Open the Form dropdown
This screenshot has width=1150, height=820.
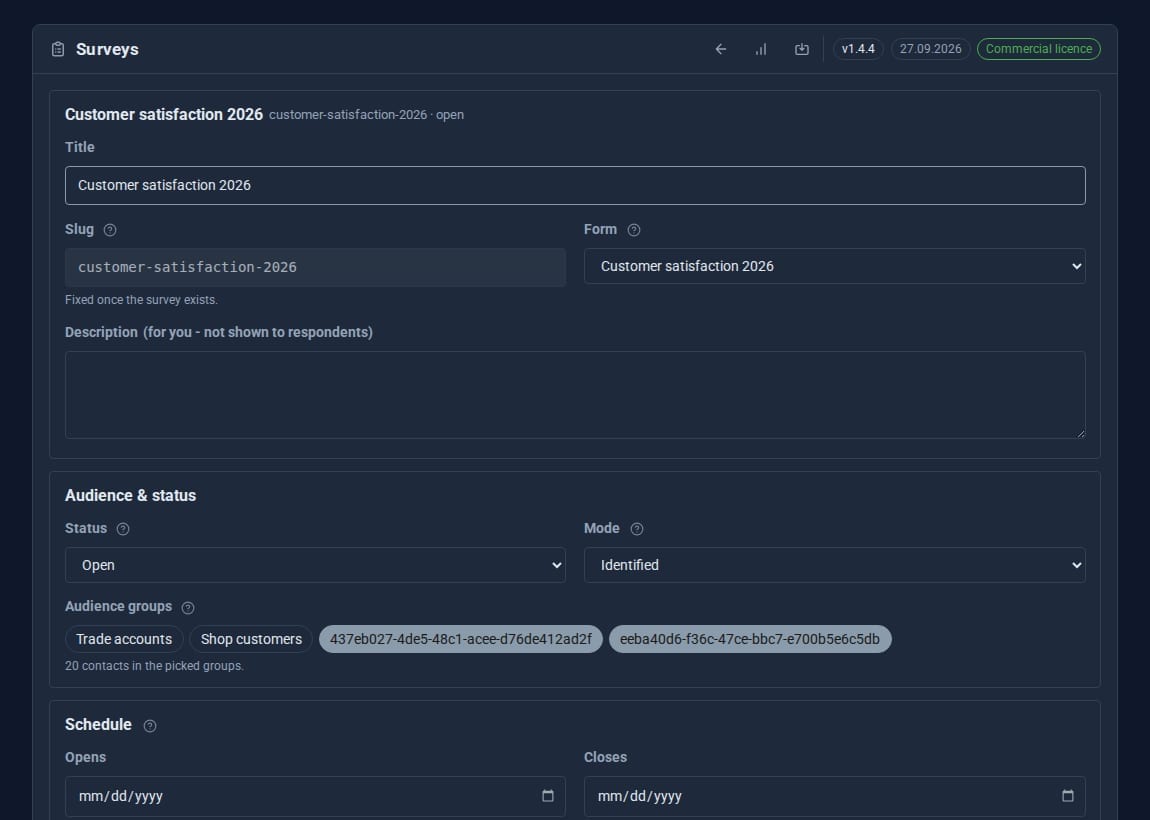coord(835,266)
